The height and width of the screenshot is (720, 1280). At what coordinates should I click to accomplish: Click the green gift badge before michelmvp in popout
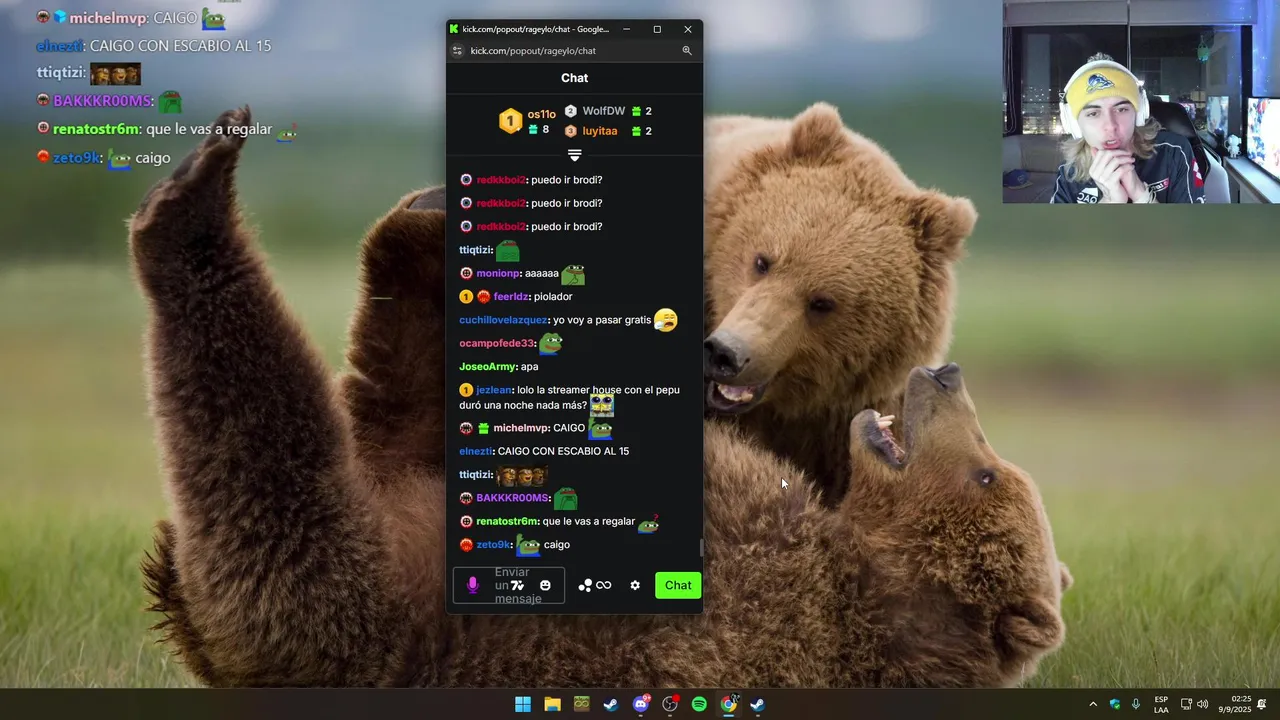(x=483, y=428)
